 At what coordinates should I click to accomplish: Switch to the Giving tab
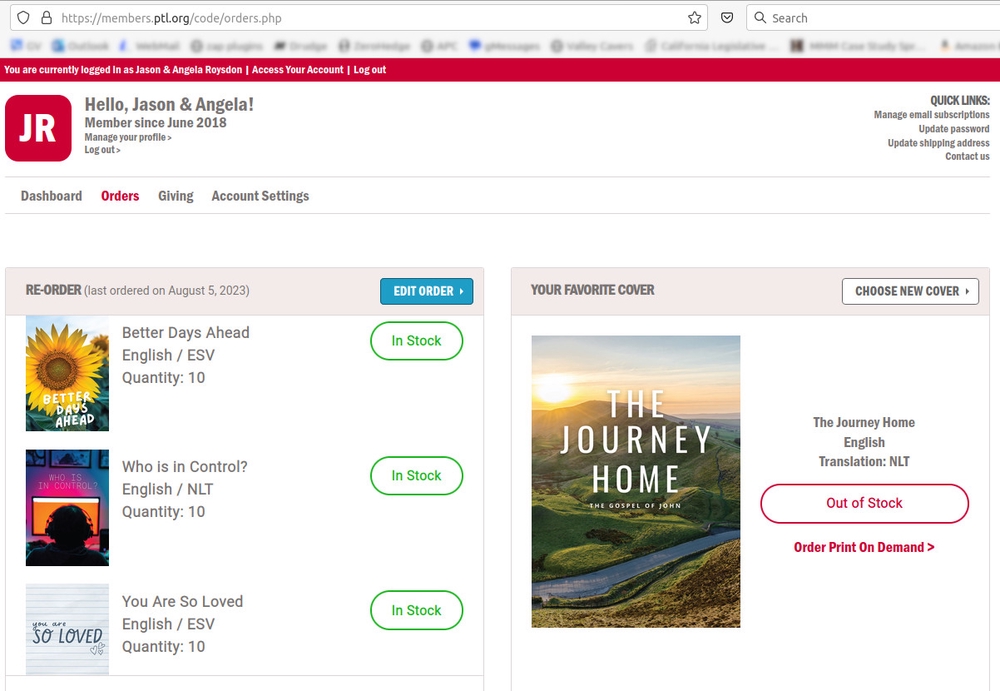[175, 196]
